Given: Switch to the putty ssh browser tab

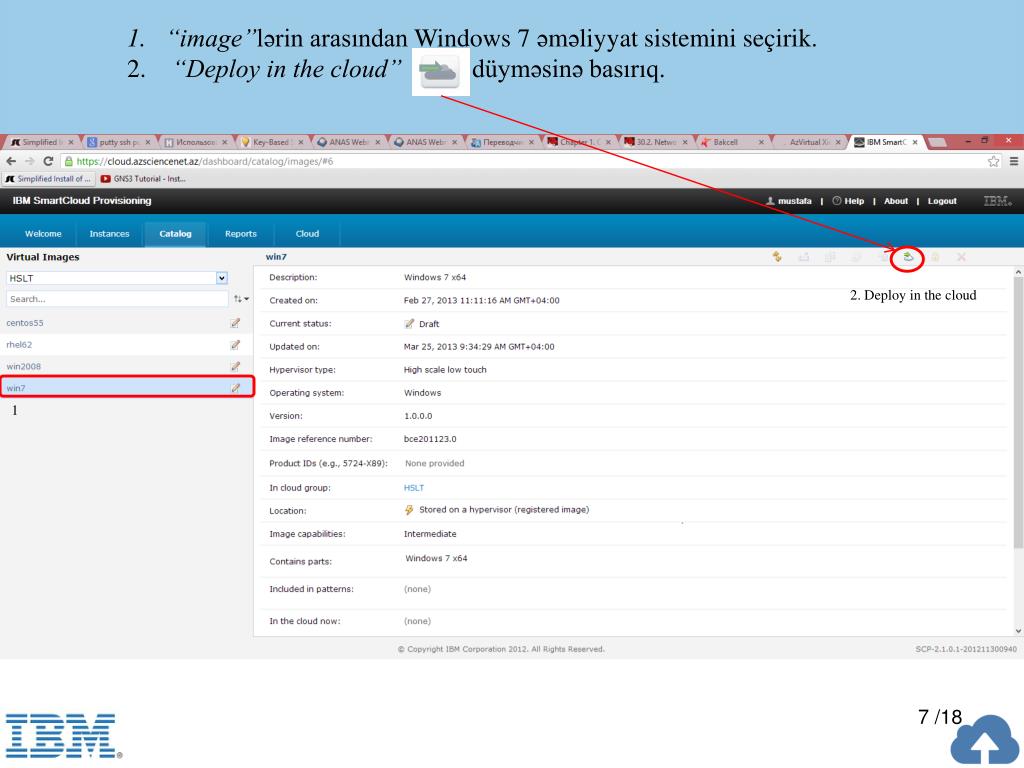Looking at the screenshot, I should [x=118, y=142].
